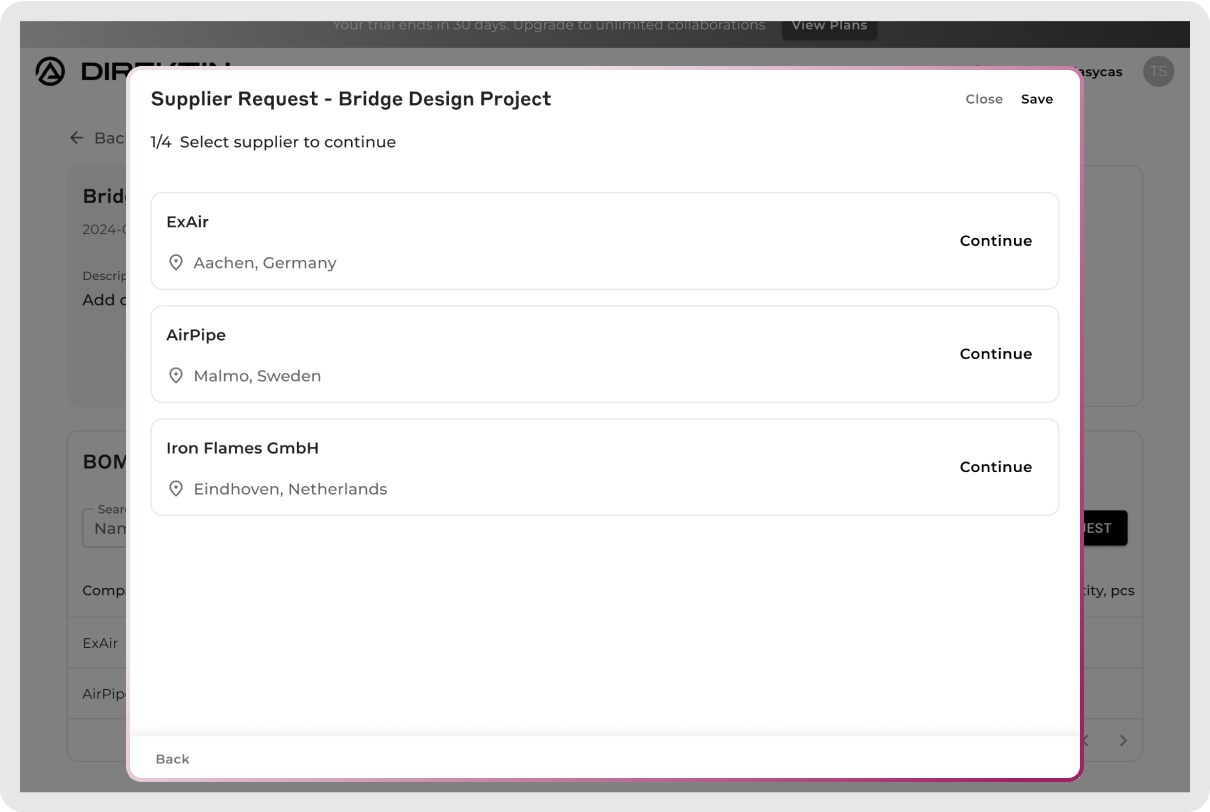Viewport: 1210px width, 812px height.
Task: Click the Aachen, Germany location text
Action: pos(265,263)
